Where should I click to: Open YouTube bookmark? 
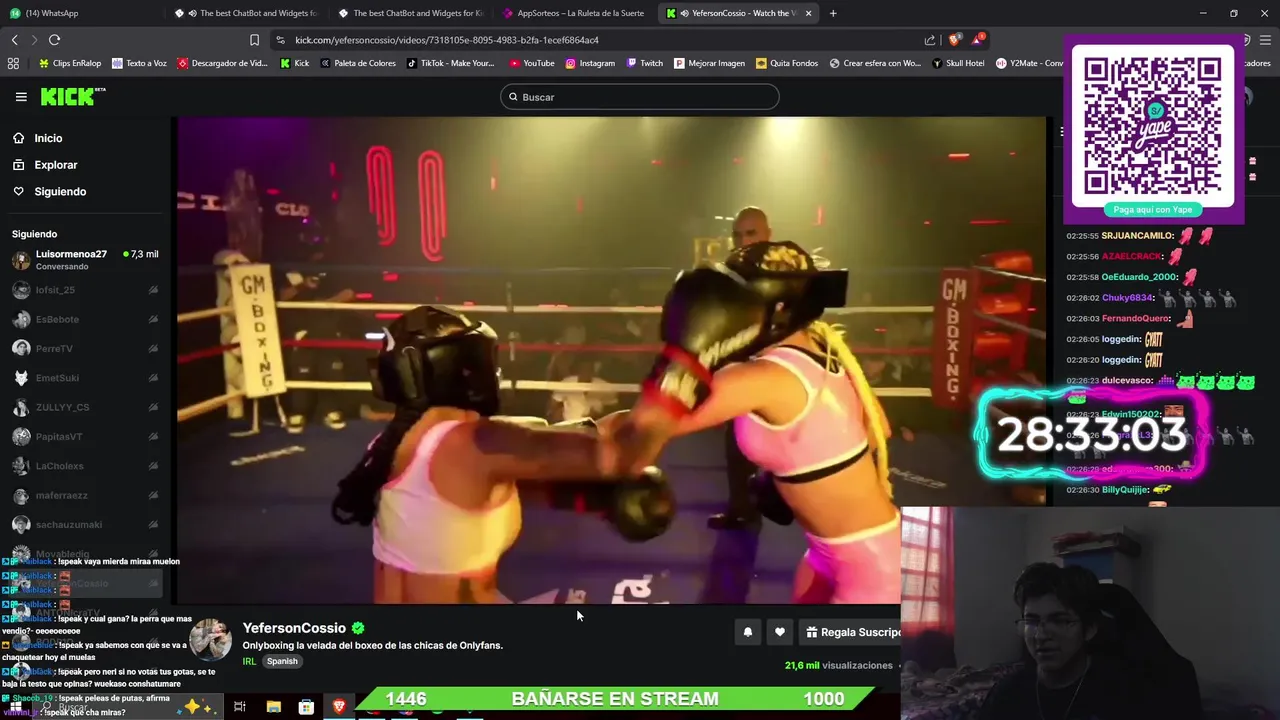click(531, 63)
